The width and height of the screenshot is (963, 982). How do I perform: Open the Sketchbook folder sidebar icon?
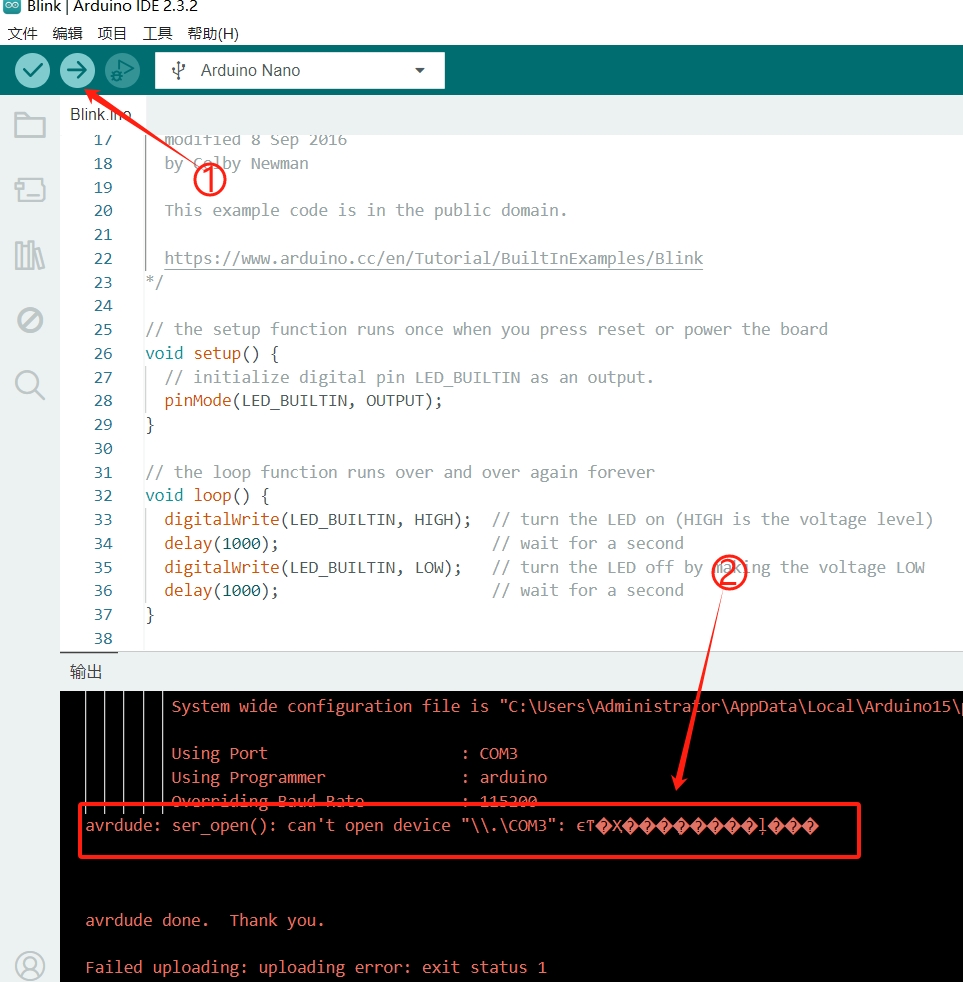point(30,125)
